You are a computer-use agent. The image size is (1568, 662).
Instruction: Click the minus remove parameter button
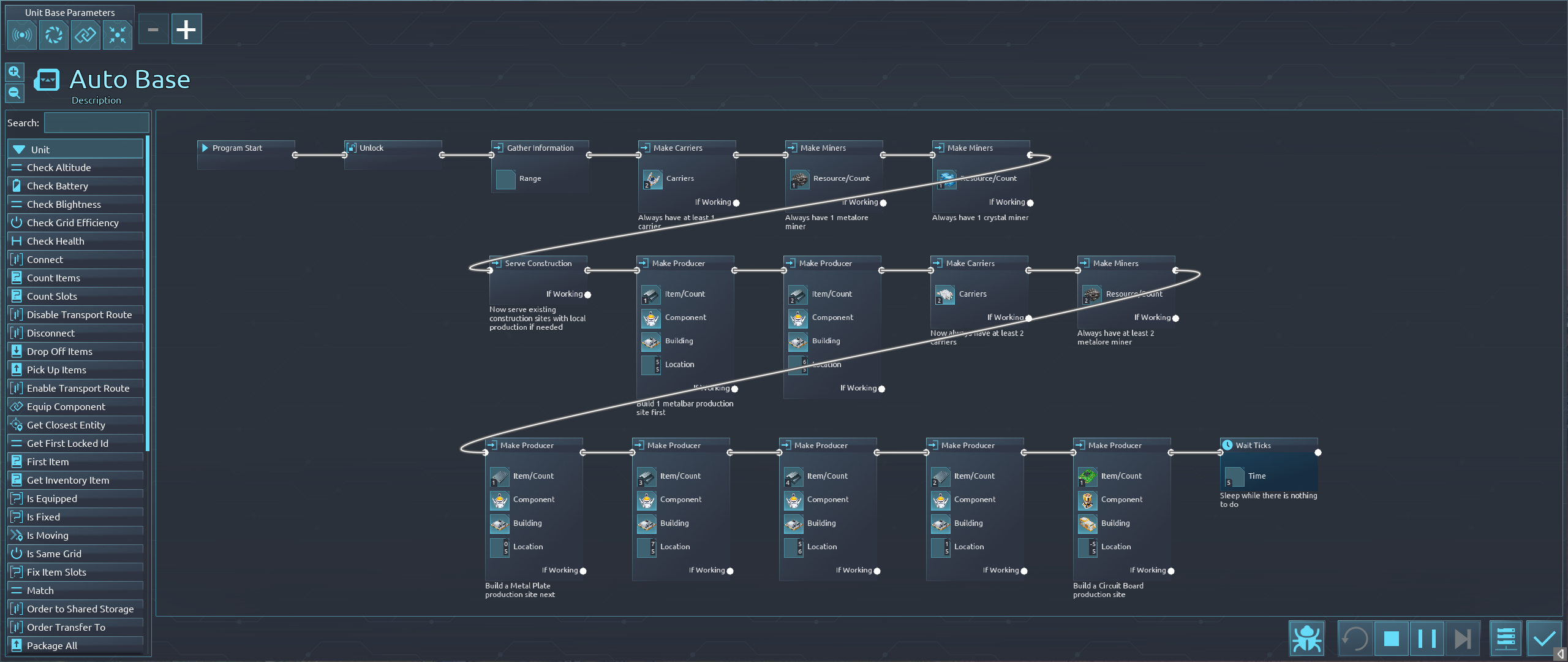tap(153, 29)
